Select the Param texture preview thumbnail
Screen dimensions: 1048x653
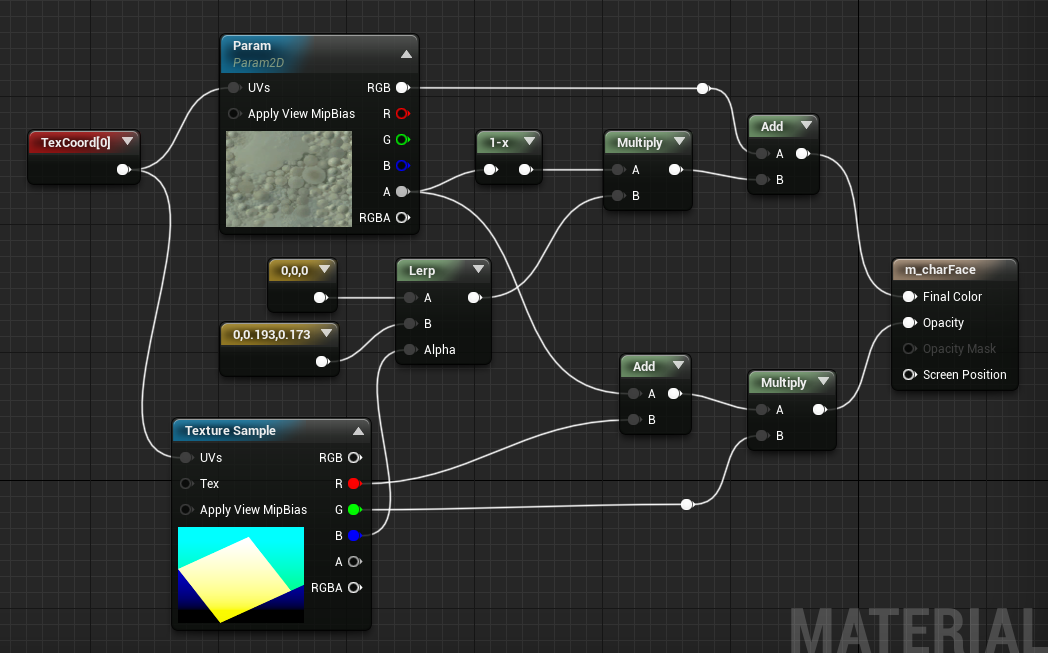tap(289, 178)
